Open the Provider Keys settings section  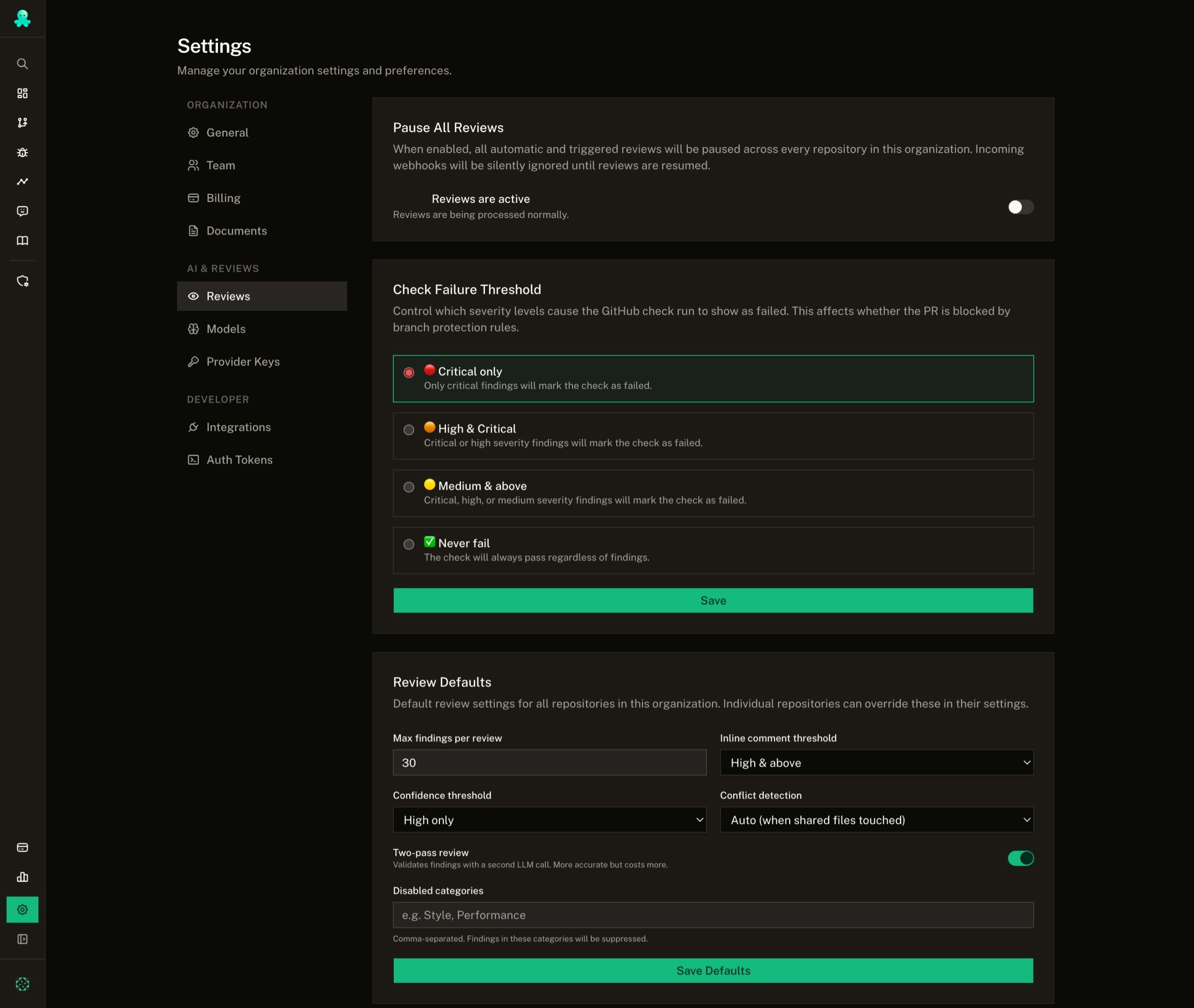click(242, 361)
